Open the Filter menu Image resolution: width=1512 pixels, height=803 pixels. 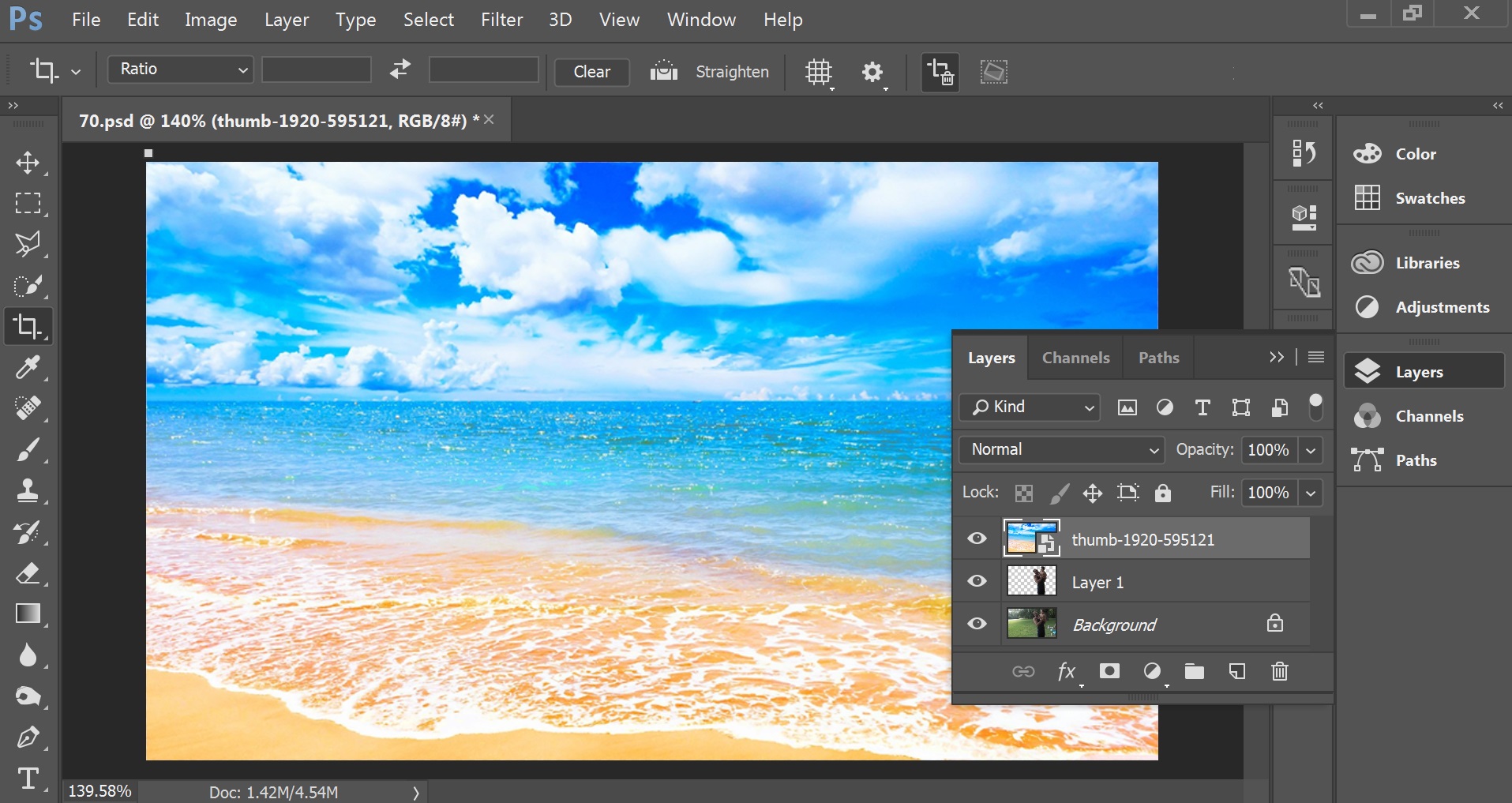coord(501,20)
